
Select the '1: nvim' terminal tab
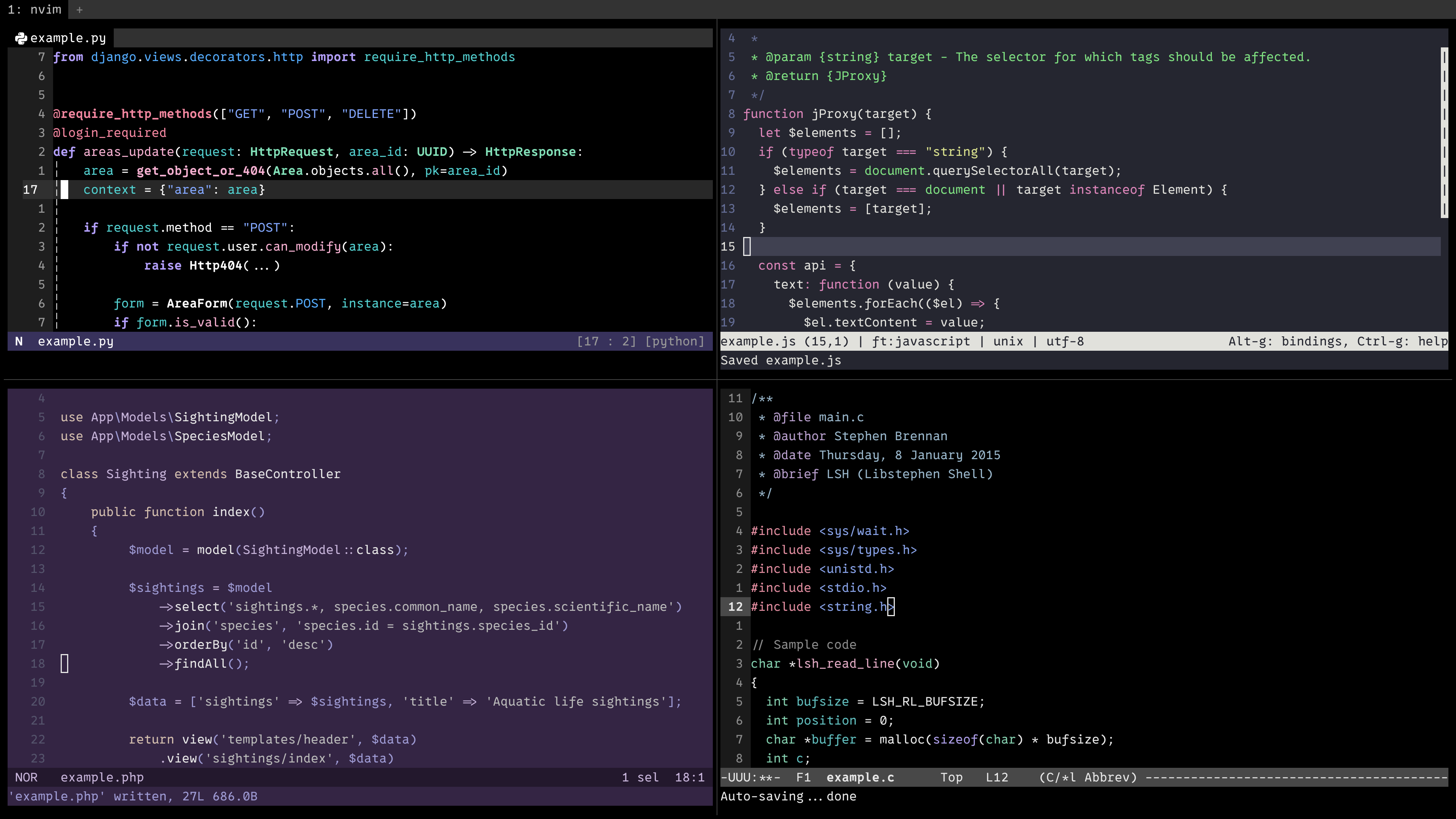pyautogui.click(x=34, y=9)
